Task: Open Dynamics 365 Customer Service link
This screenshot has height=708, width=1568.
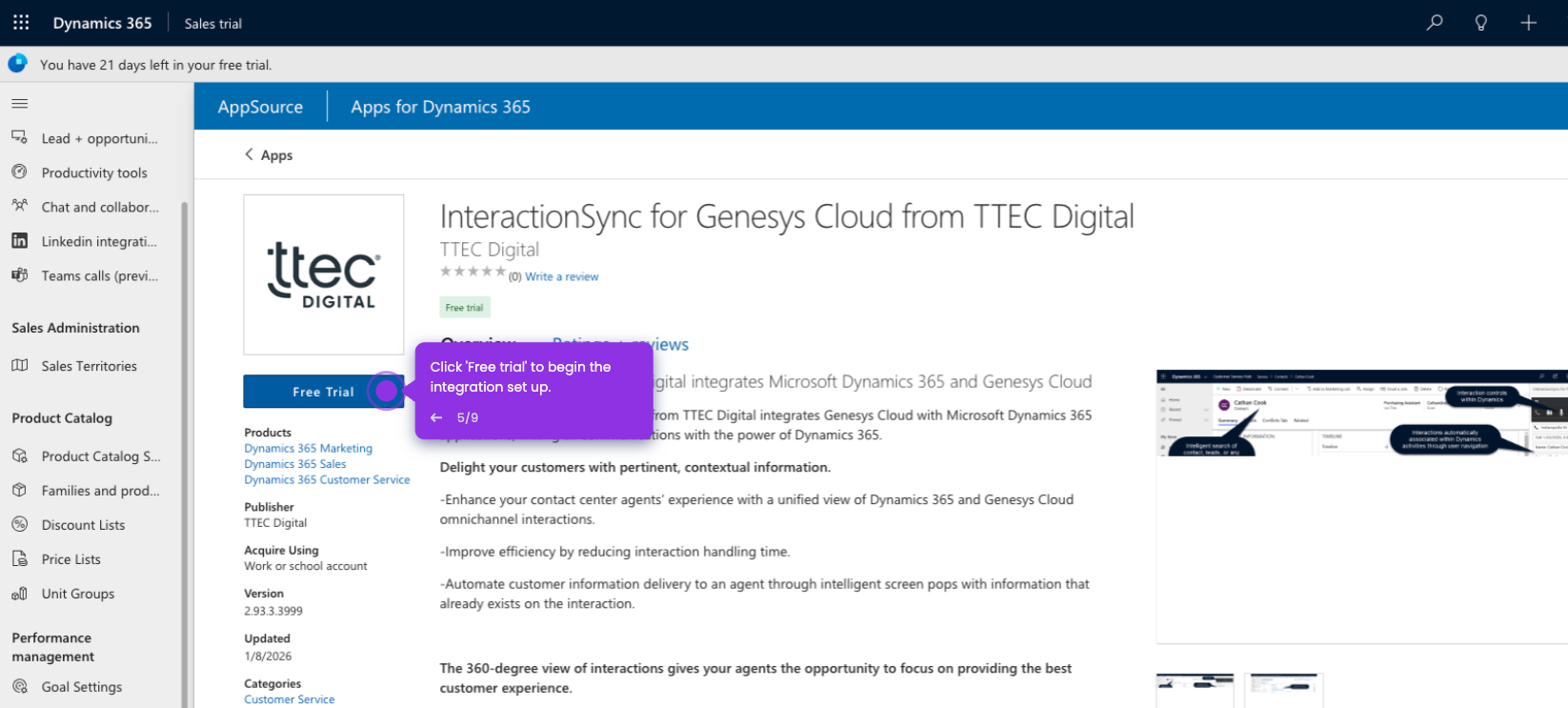Action: coord(327,480)
